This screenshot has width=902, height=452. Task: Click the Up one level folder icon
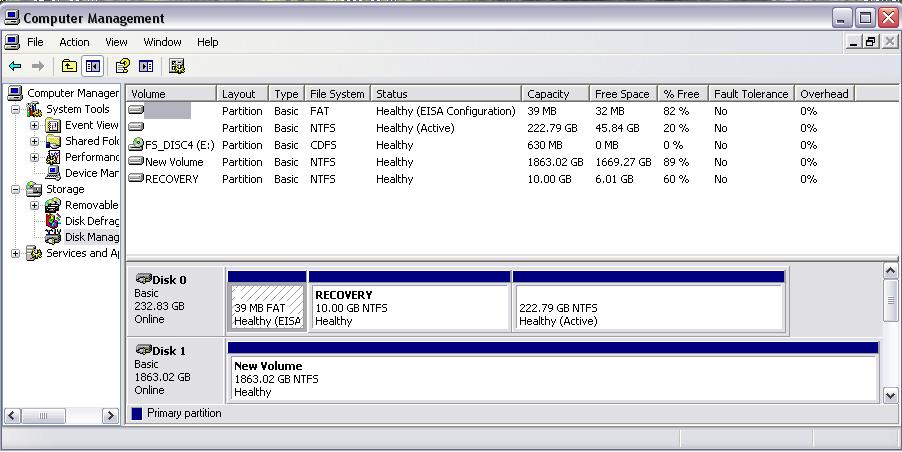[69, 66]
